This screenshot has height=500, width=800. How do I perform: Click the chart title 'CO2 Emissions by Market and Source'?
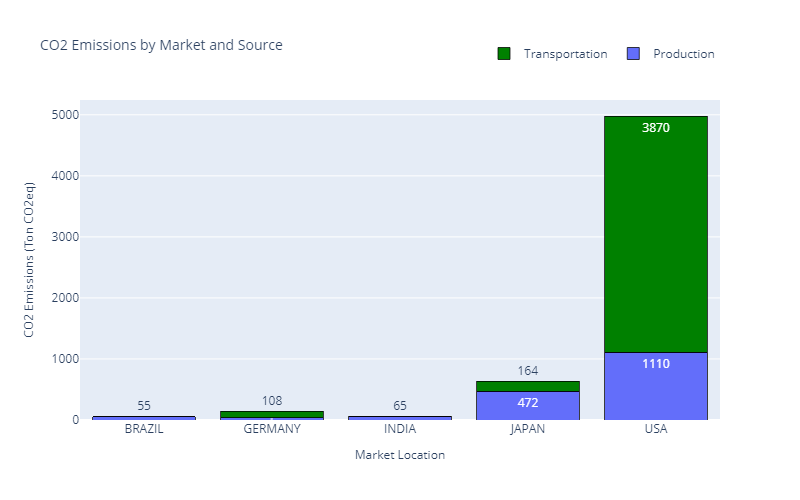160,45
